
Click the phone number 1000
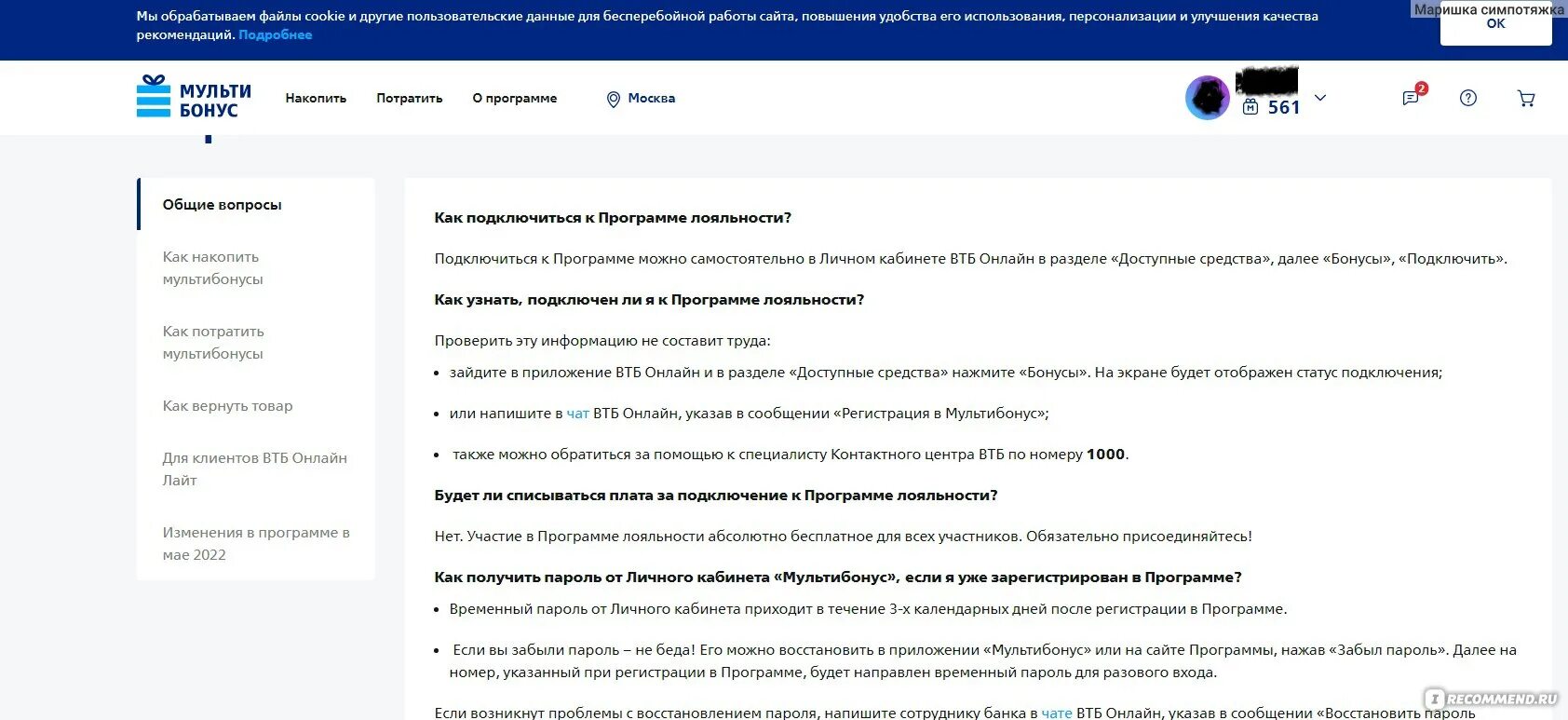[1105, 455]
